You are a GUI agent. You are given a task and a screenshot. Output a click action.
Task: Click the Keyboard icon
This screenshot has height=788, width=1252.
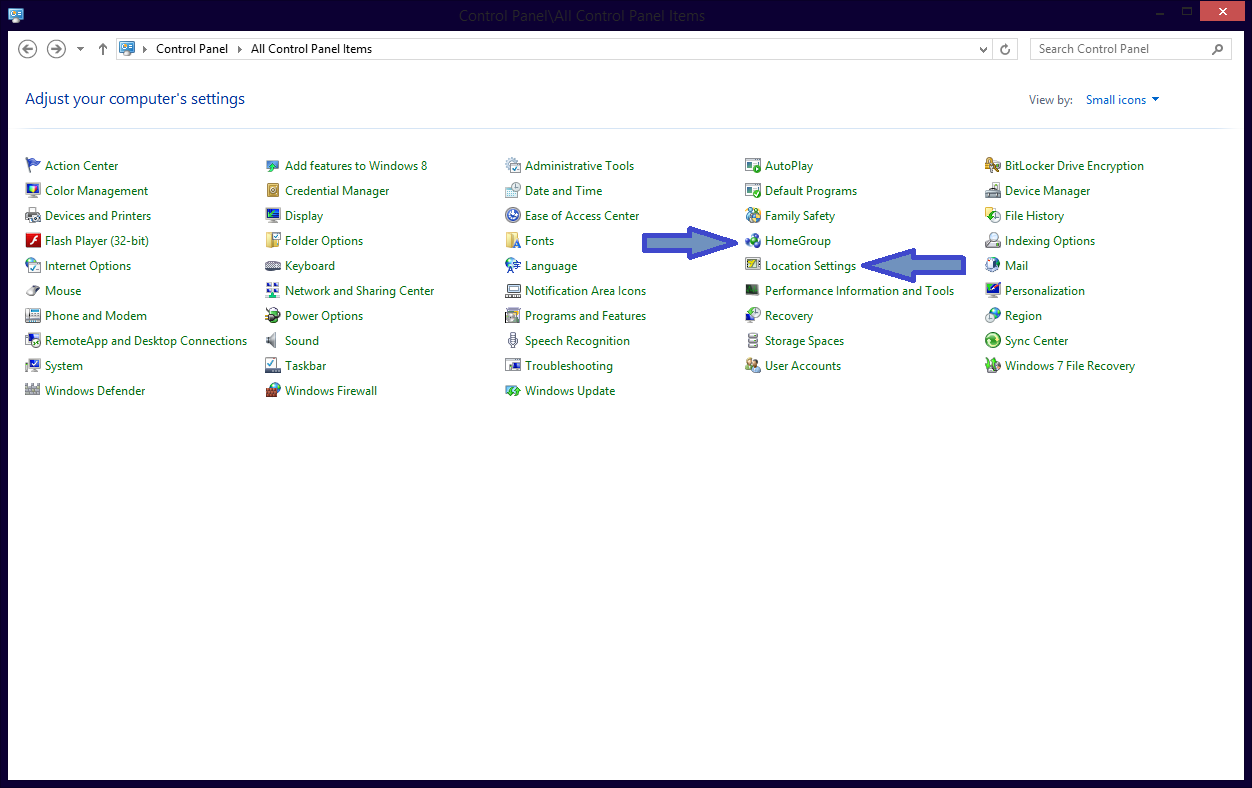(x=273, y=266)
